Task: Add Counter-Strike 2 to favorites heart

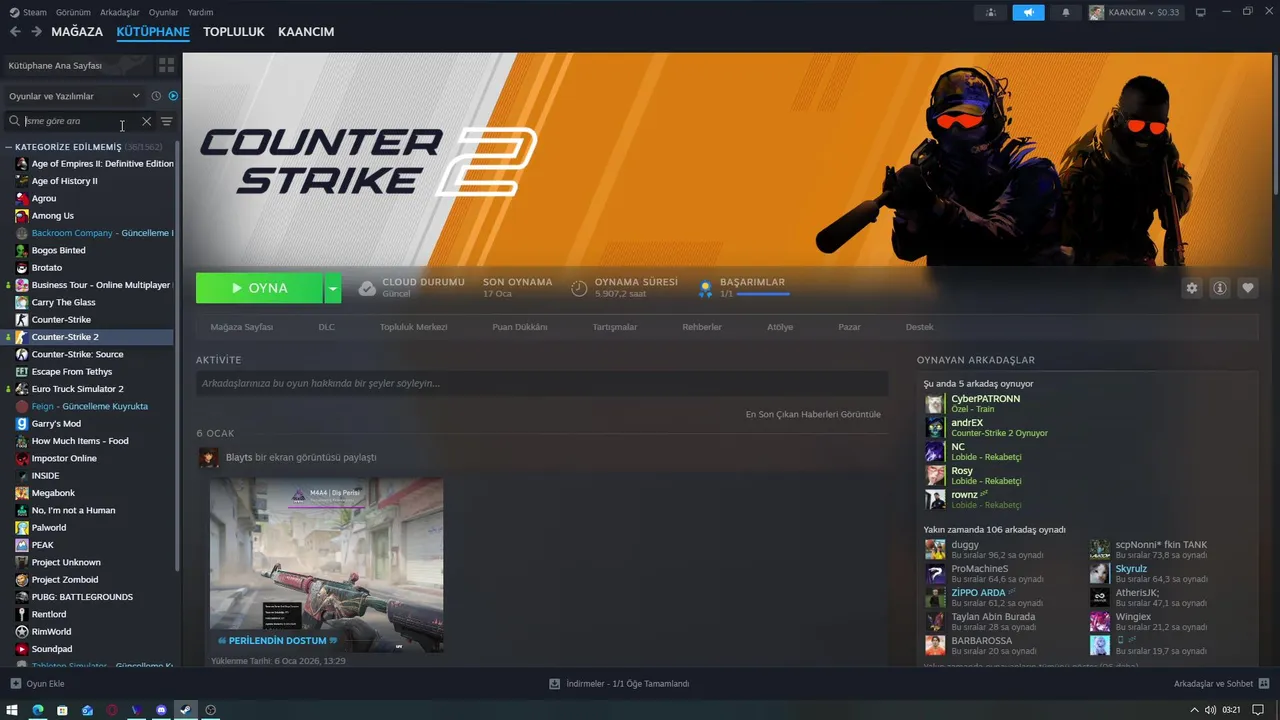Action: point(1248,288)
